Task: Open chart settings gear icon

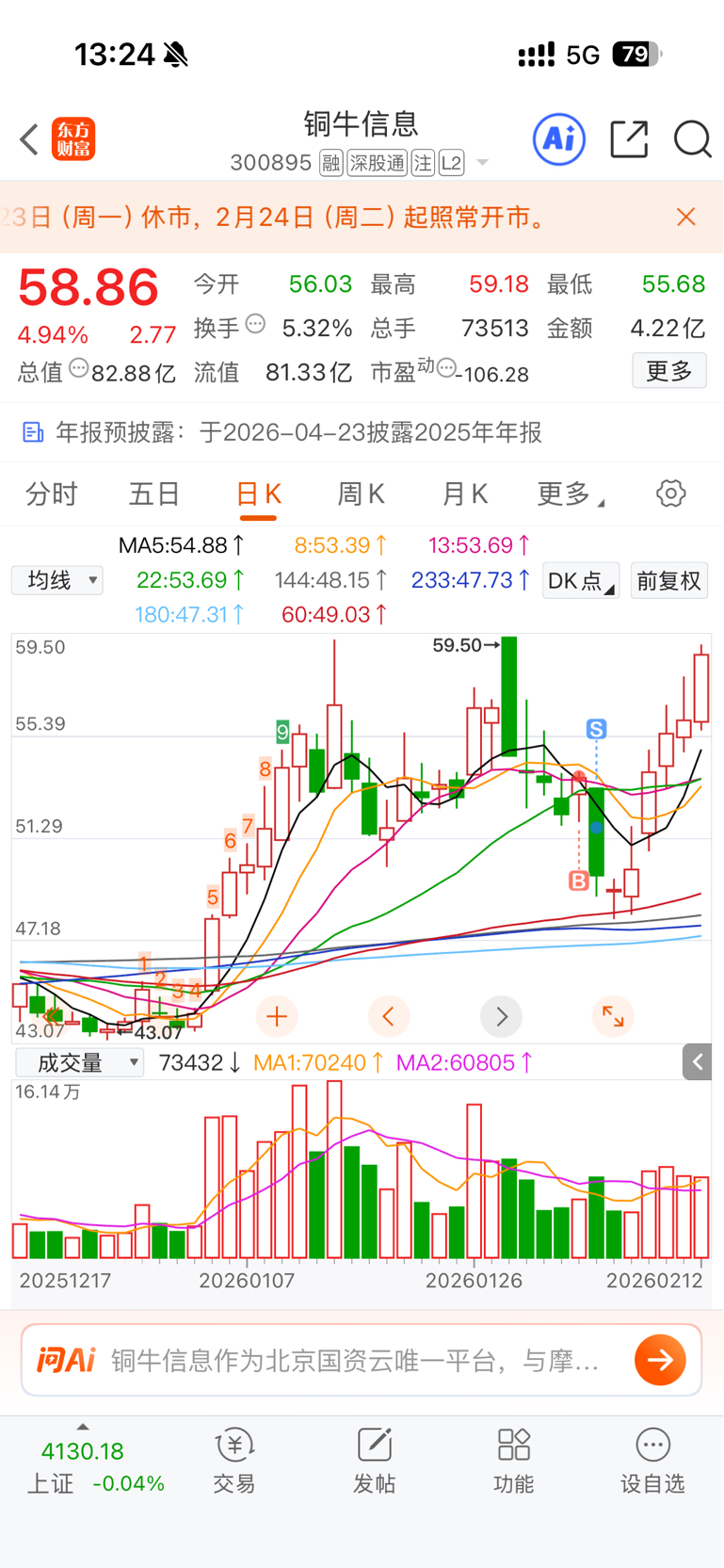Action: tap(671, 493)
